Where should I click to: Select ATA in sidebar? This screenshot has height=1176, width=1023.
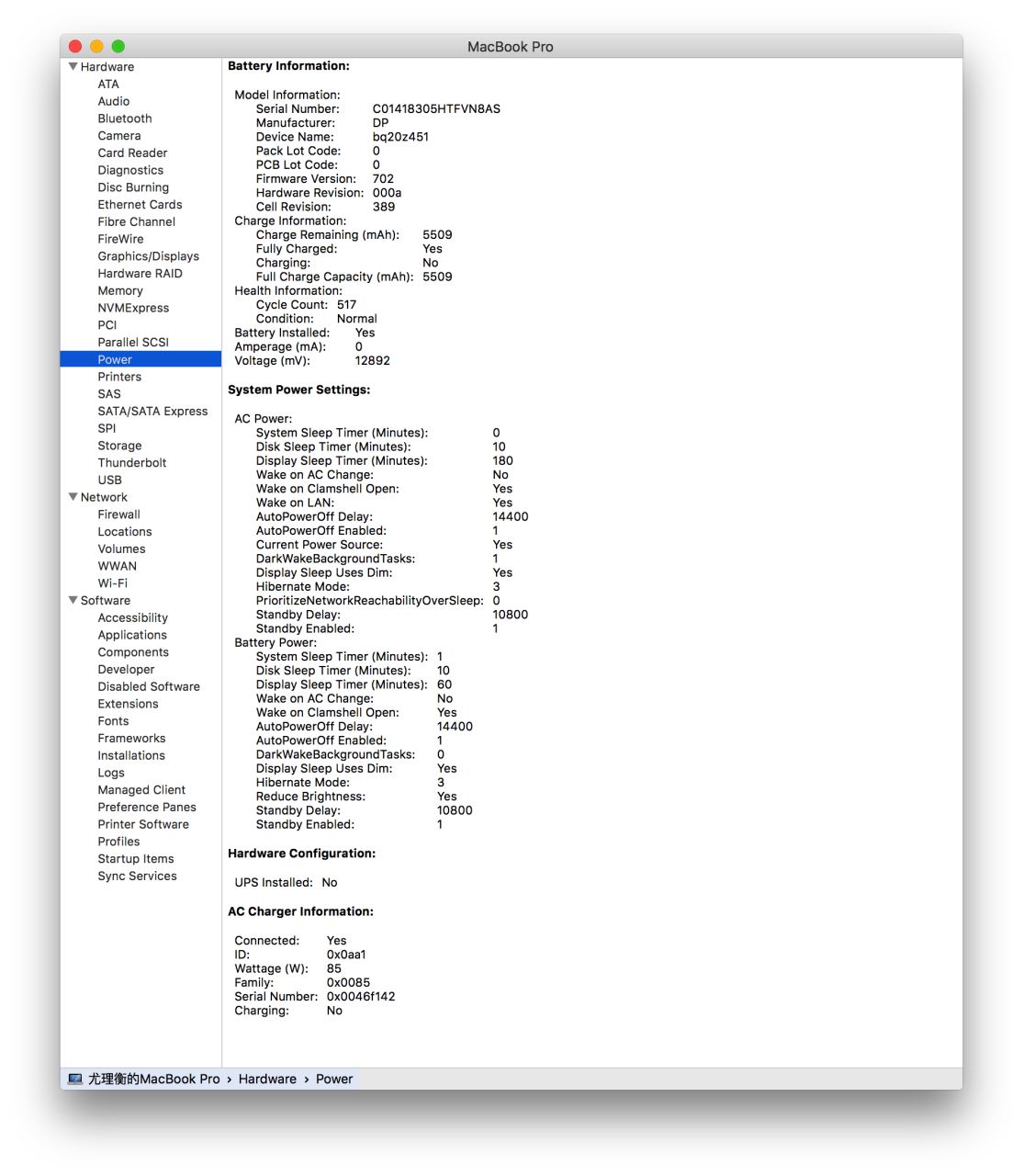[108, 84]
